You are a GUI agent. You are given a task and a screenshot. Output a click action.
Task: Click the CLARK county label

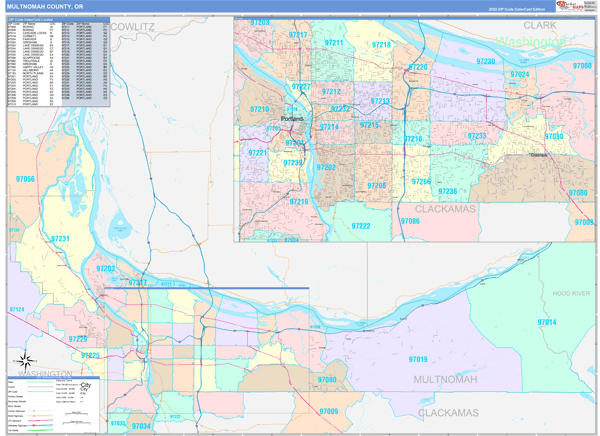coord(539,24)
